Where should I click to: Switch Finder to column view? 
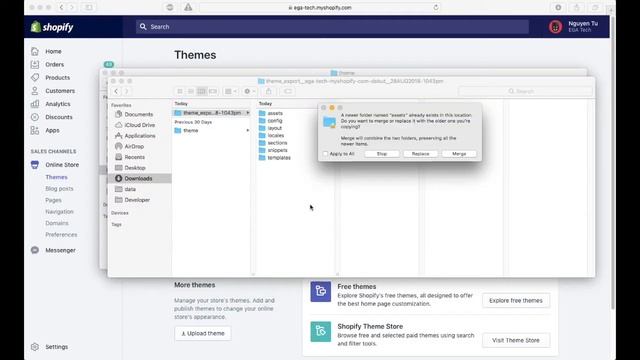[x=202, y=91]
